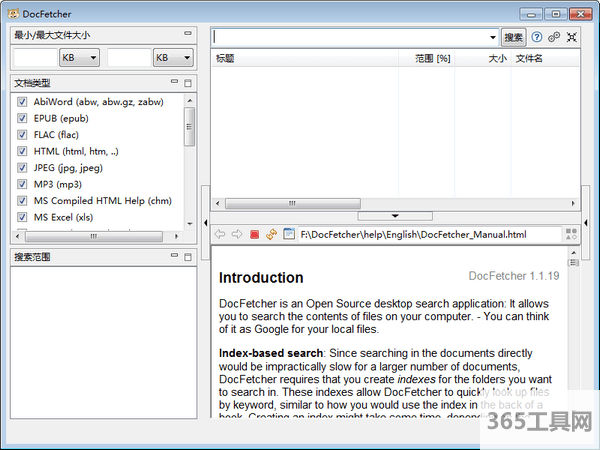600x450 pixels.
Task: Go back with the left arrow in preview
Action: coord(220,234)
